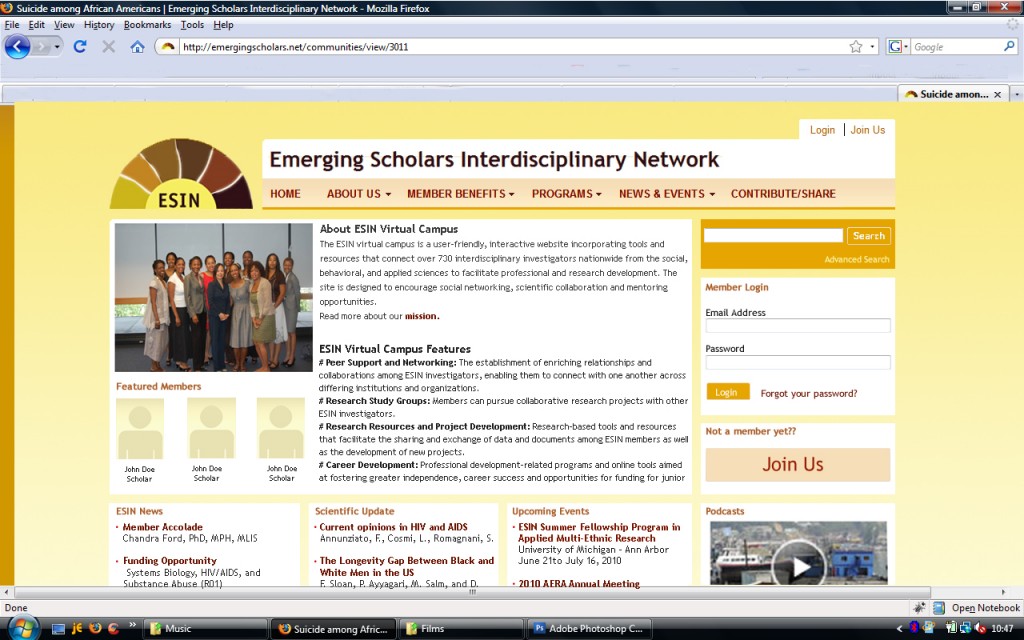Image resolution: width=1024 pixels, height=640 pixels.
Task: Click the orange Search button
Action: [x=869, y=236]
